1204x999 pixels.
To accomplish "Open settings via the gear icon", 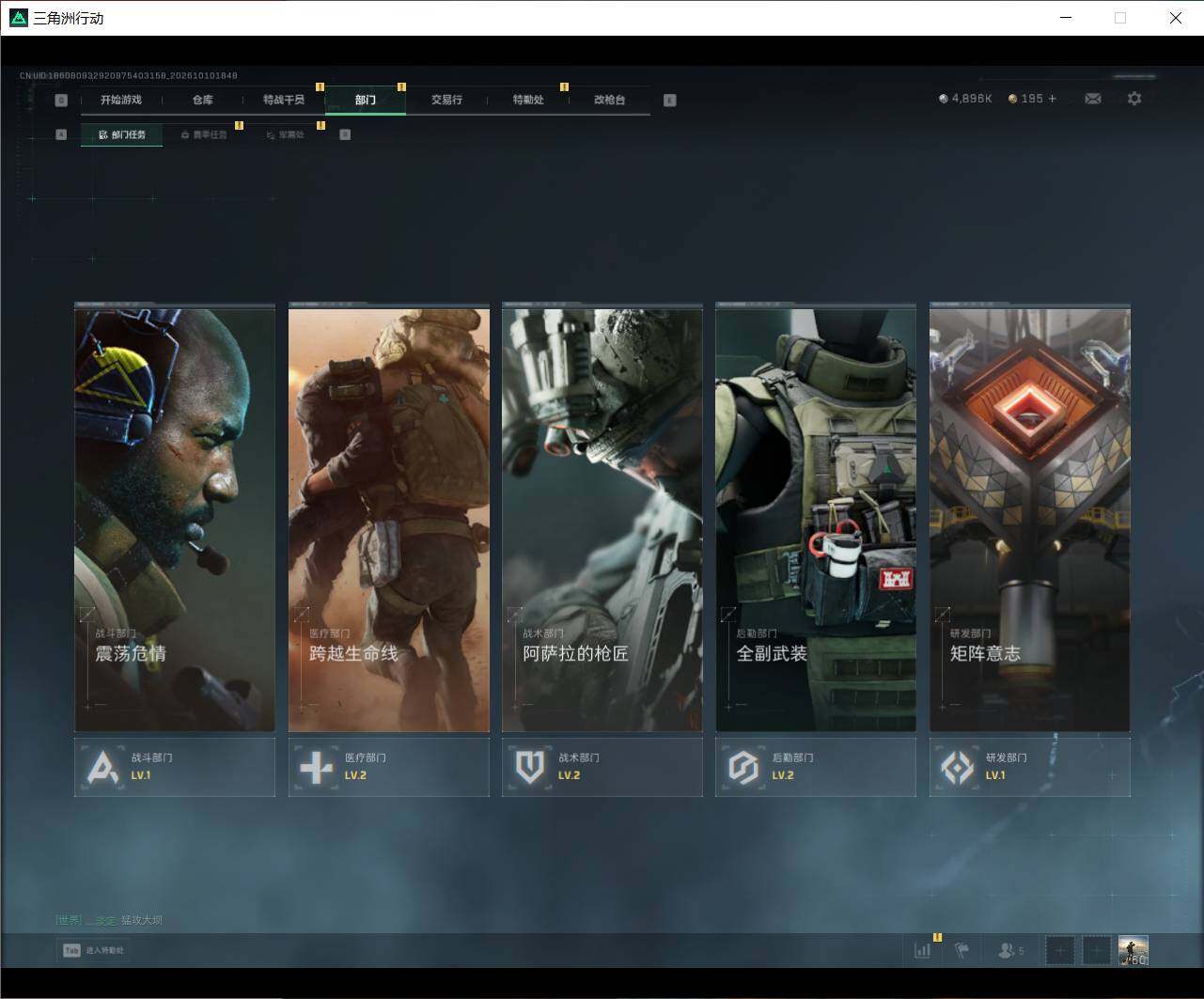I will (x=1134, y=99).
